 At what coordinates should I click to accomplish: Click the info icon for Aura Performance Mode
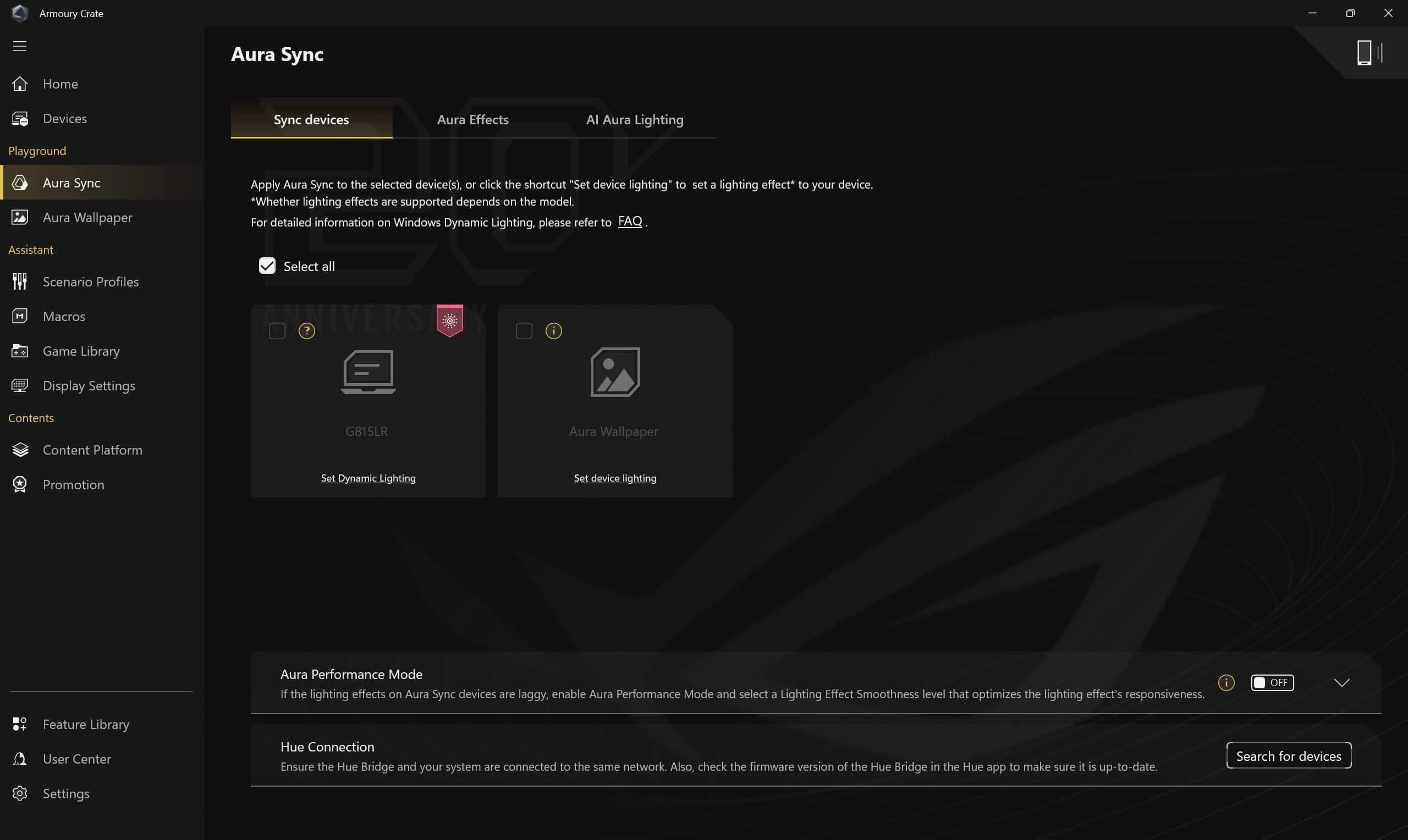tap(1226, 683)
